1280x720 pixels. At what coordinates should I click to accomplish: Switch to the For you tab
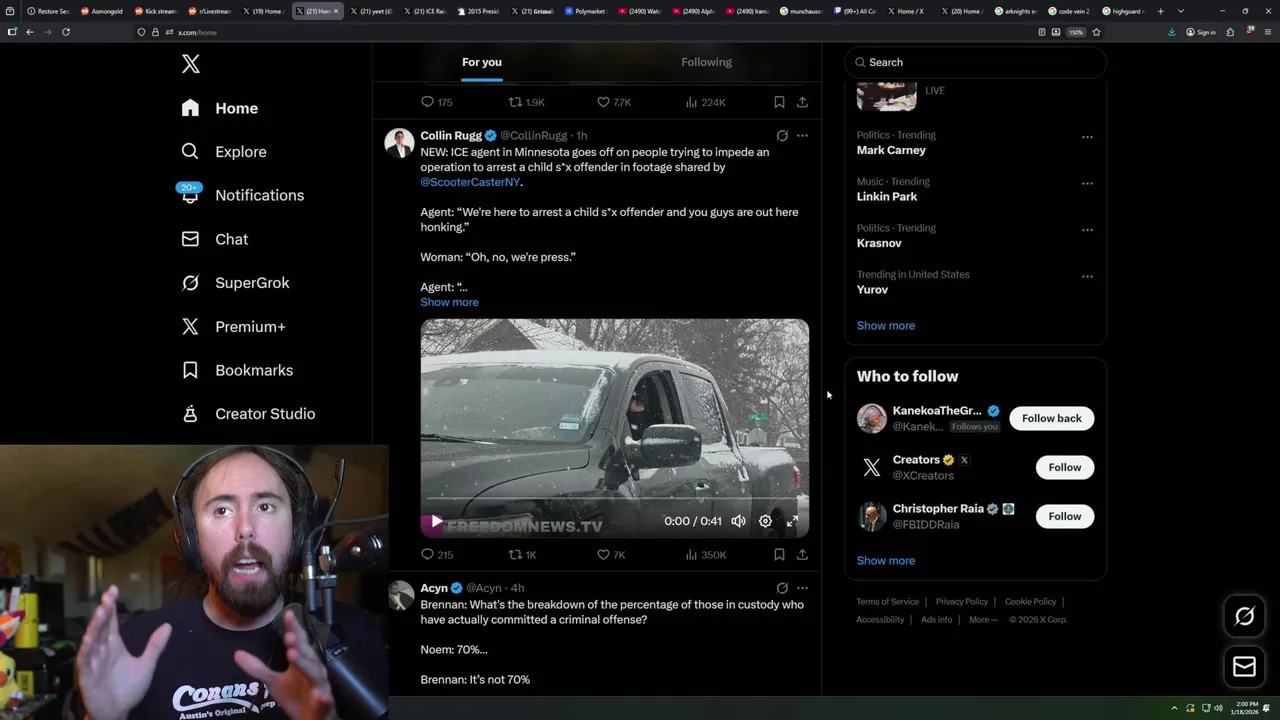[x=482, y=62]
